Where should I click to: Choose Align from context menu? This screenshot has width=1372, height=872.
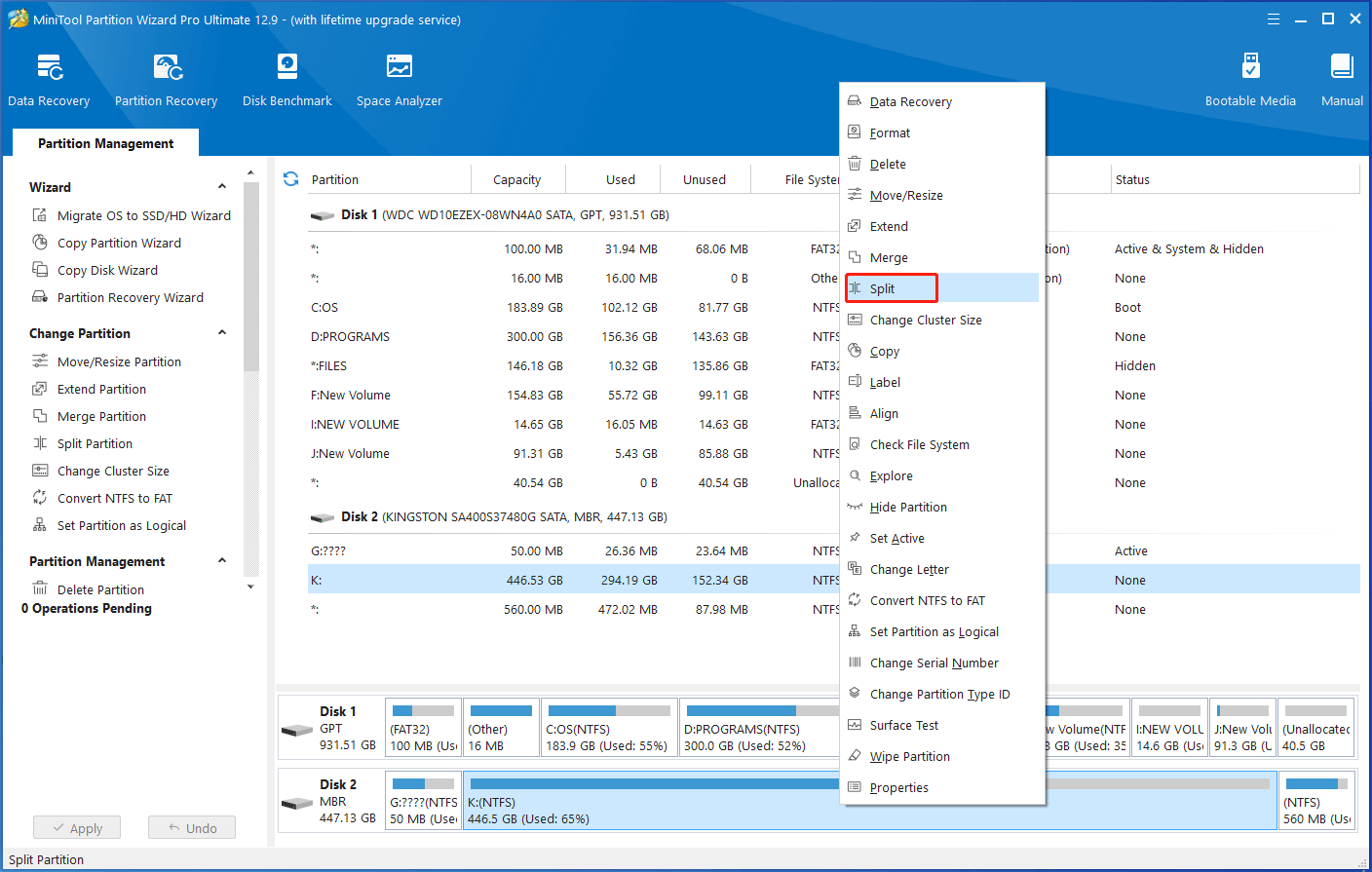click(941, 413)
